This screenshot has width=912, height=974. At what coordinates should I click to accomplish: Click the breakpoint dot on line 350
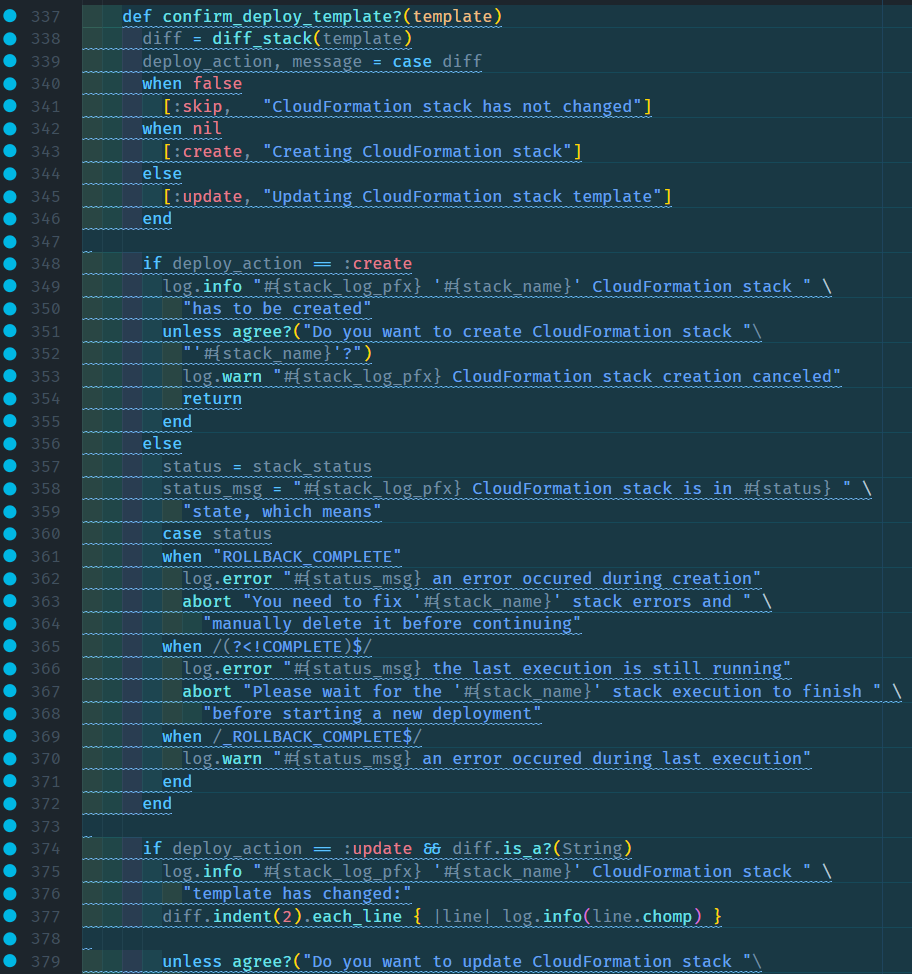tap(10, 308)
